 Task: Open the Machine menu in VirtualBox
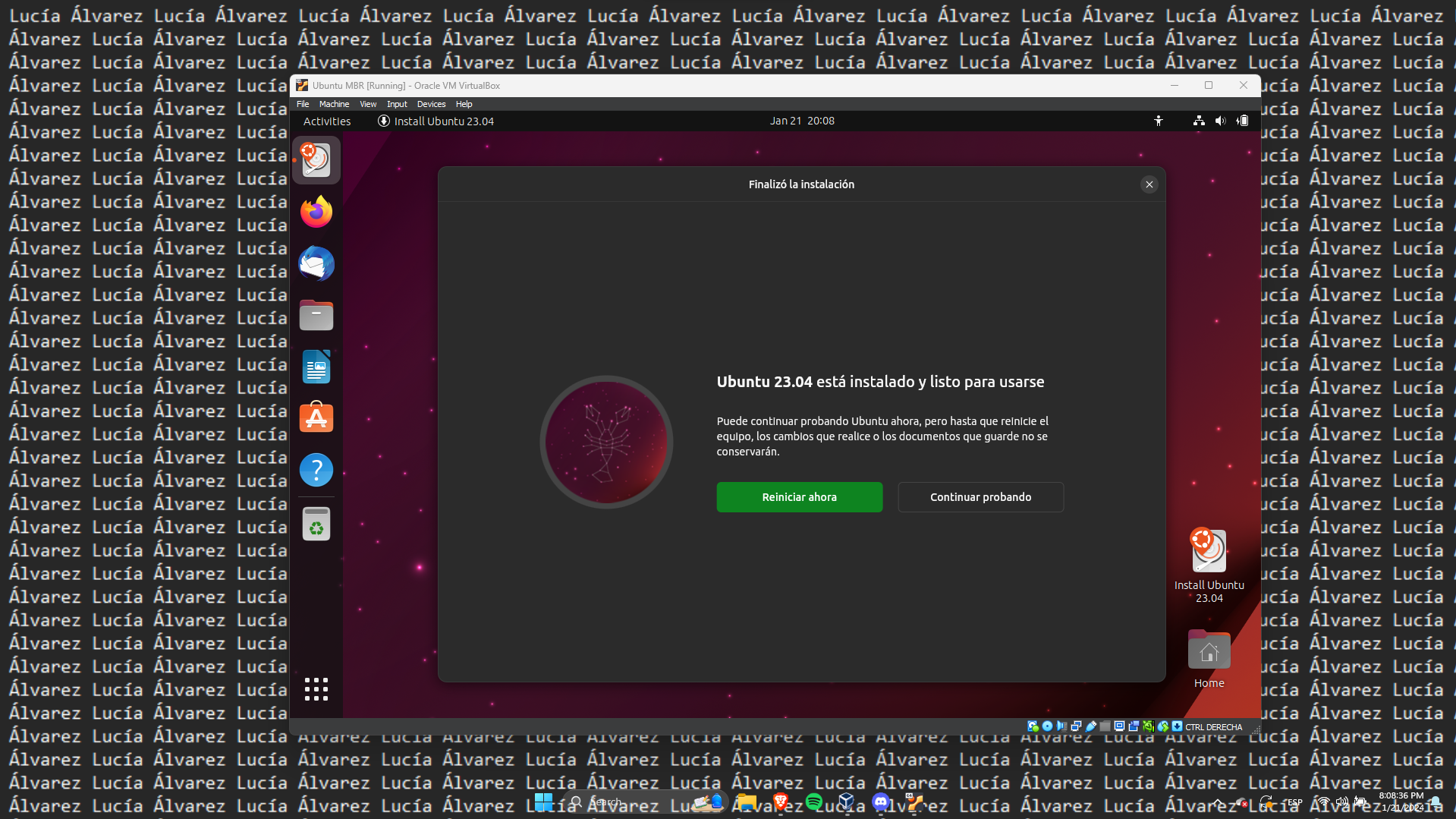tap(334, 104)
